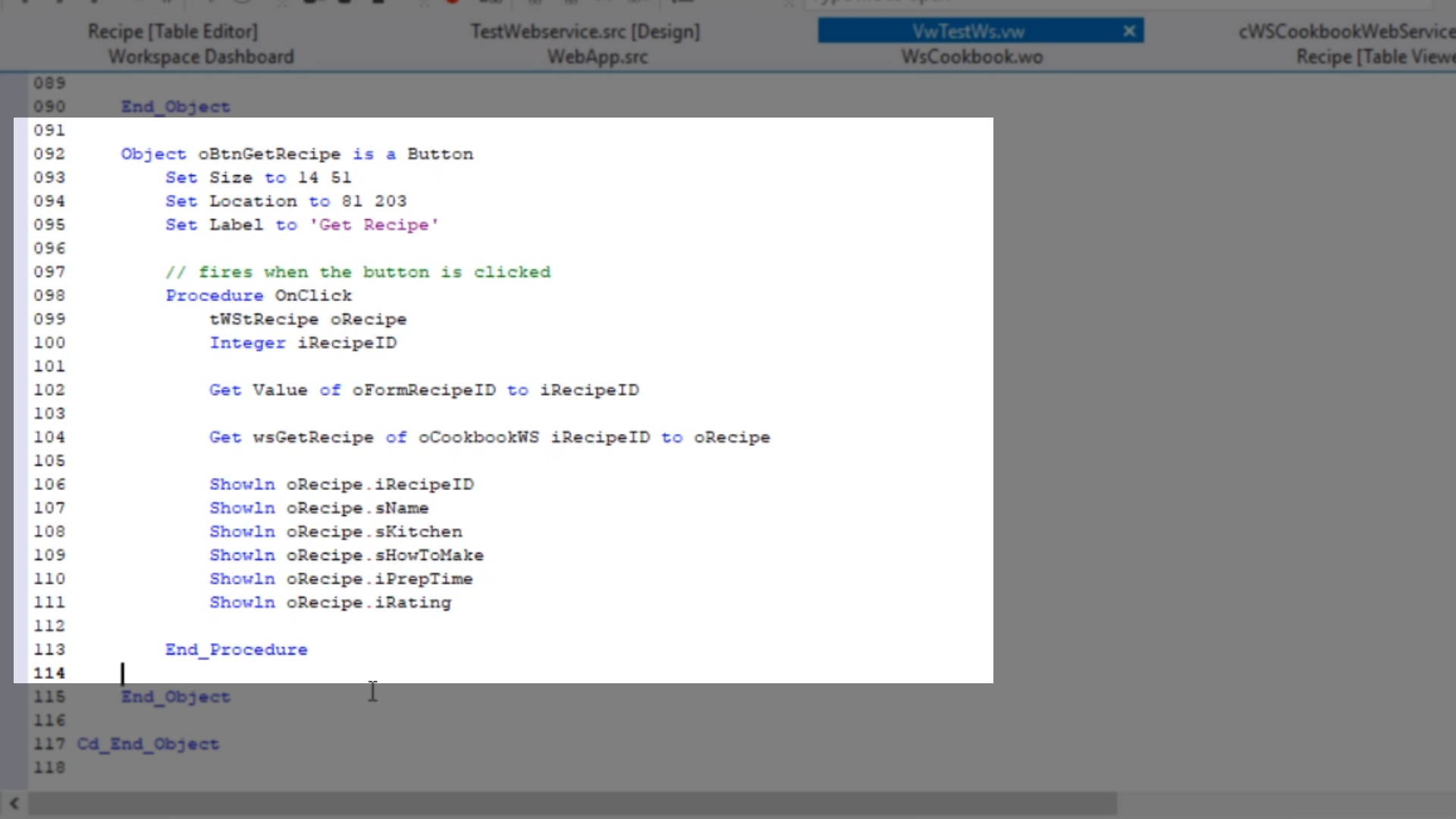The width and height of the screenshot is (1456, 819).
Task: Click the horizontal scrollbar thumb
Action: (573, 804)
